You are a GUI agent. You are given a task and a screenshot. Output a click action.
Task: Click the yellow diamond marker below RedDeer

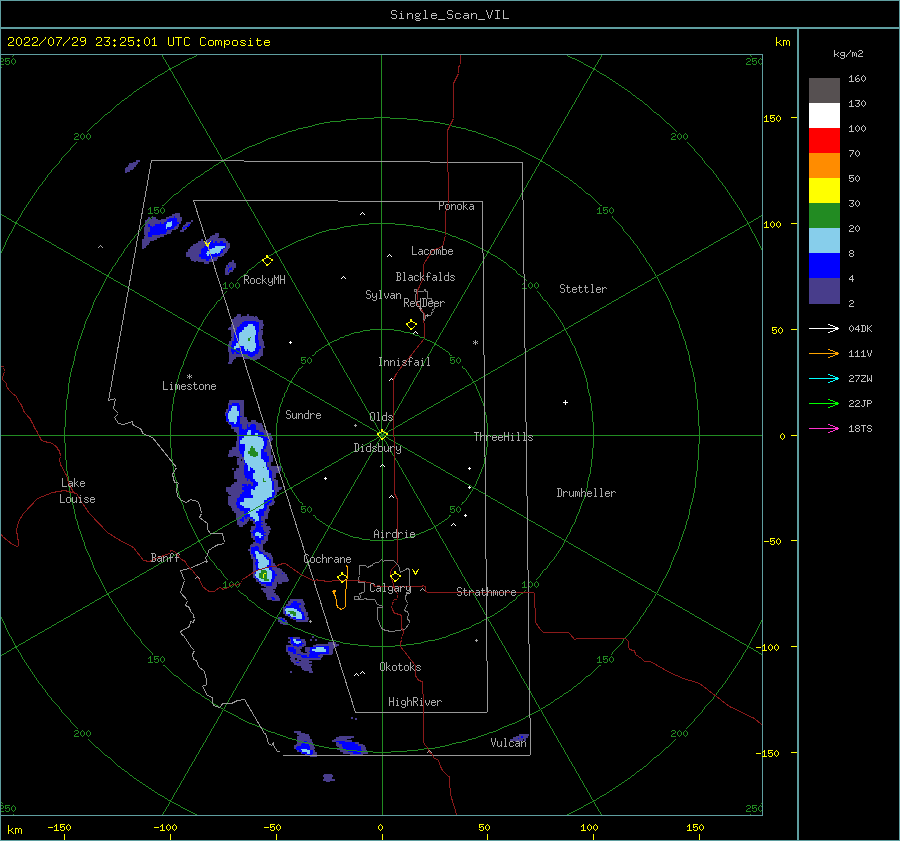[x=411, y=325]
